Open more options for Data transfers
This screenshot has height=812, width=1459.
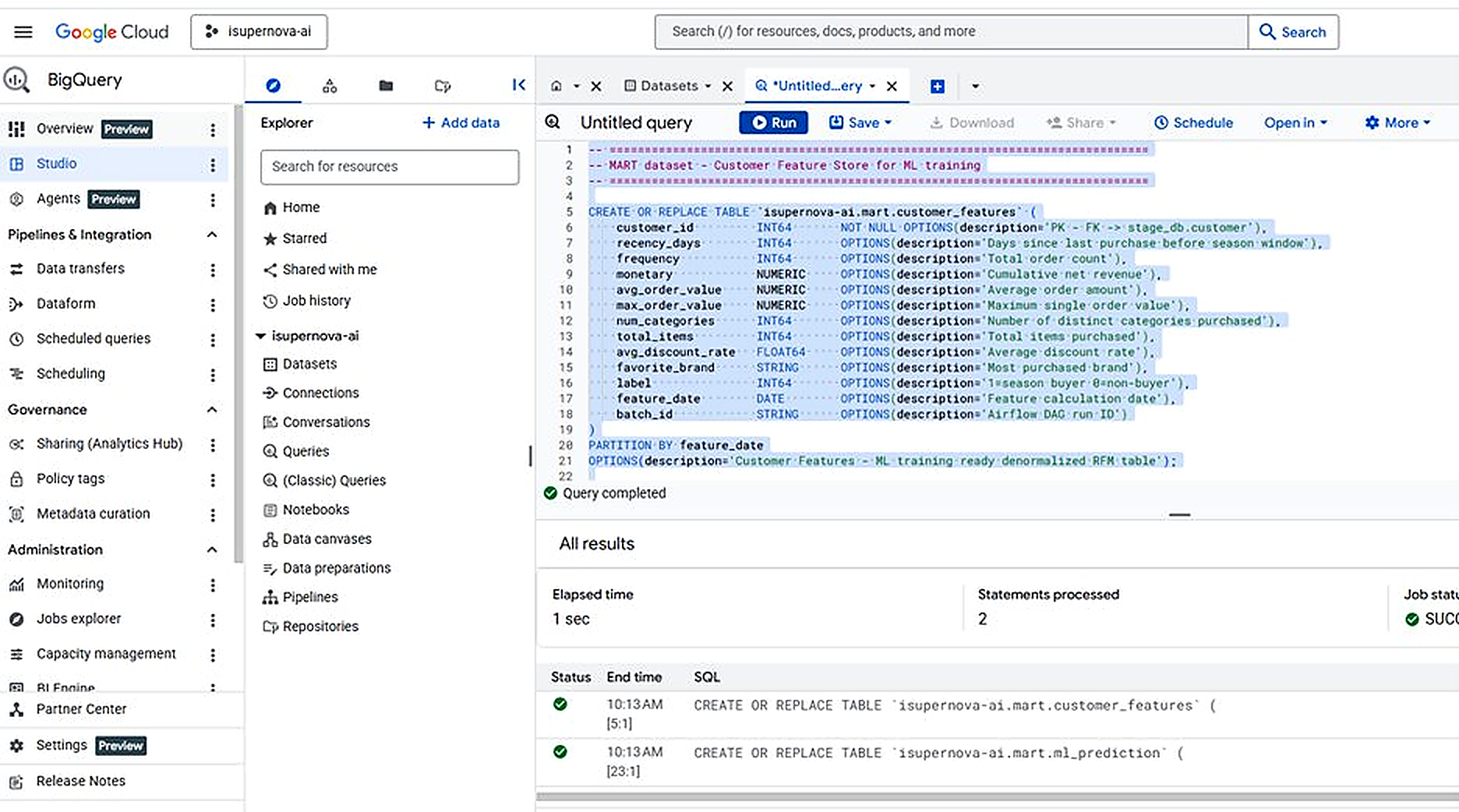[213, 270]
